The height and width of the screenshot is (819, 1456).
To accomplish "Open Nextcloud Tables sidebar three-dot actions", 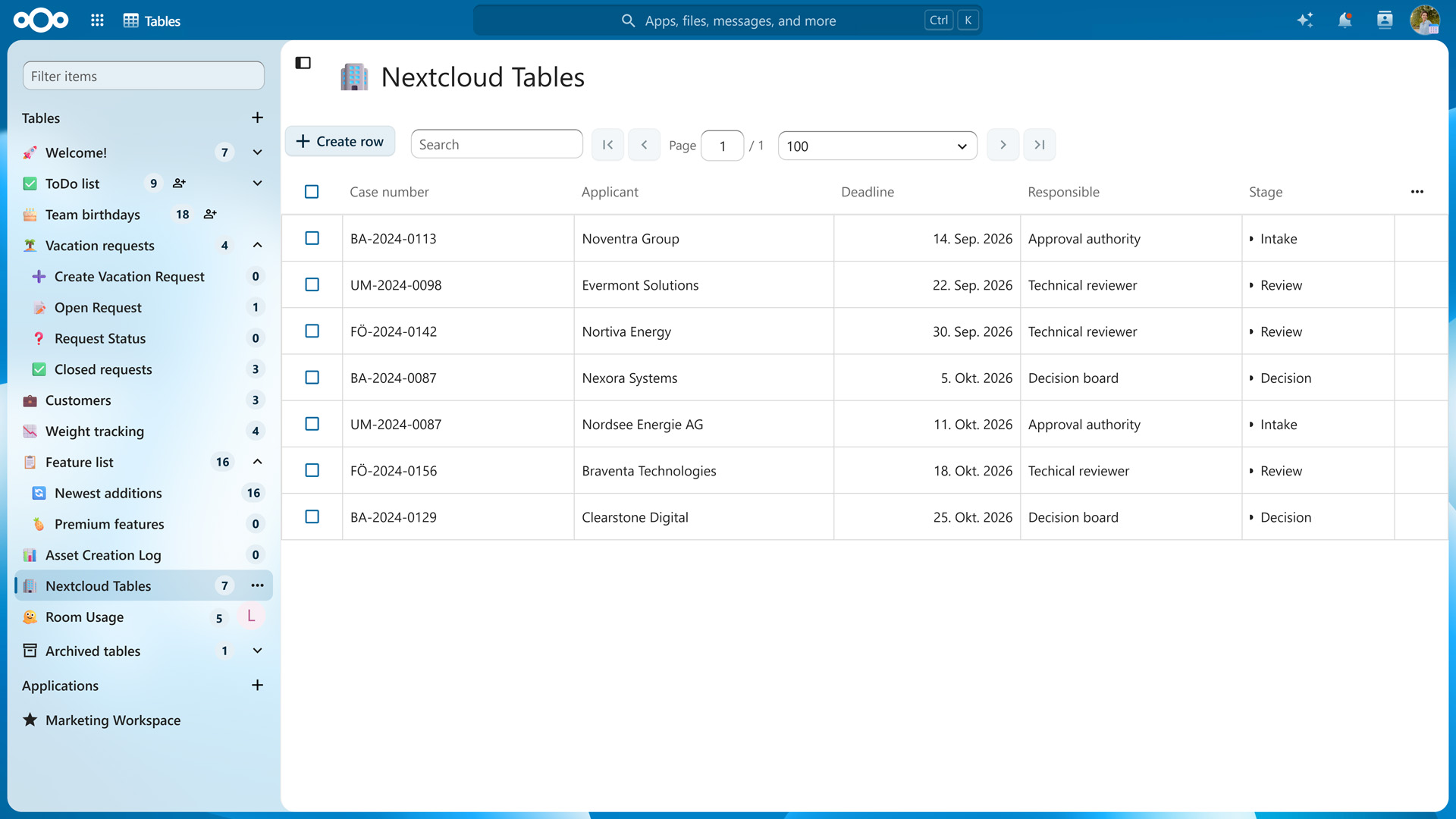I will 258,585.
